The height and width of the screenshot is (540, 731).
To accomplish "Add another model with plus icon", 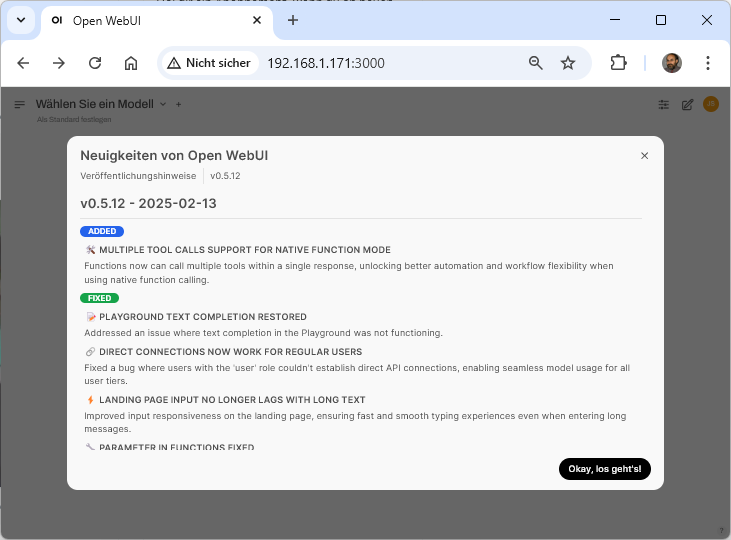I will [x=179, y=104].
